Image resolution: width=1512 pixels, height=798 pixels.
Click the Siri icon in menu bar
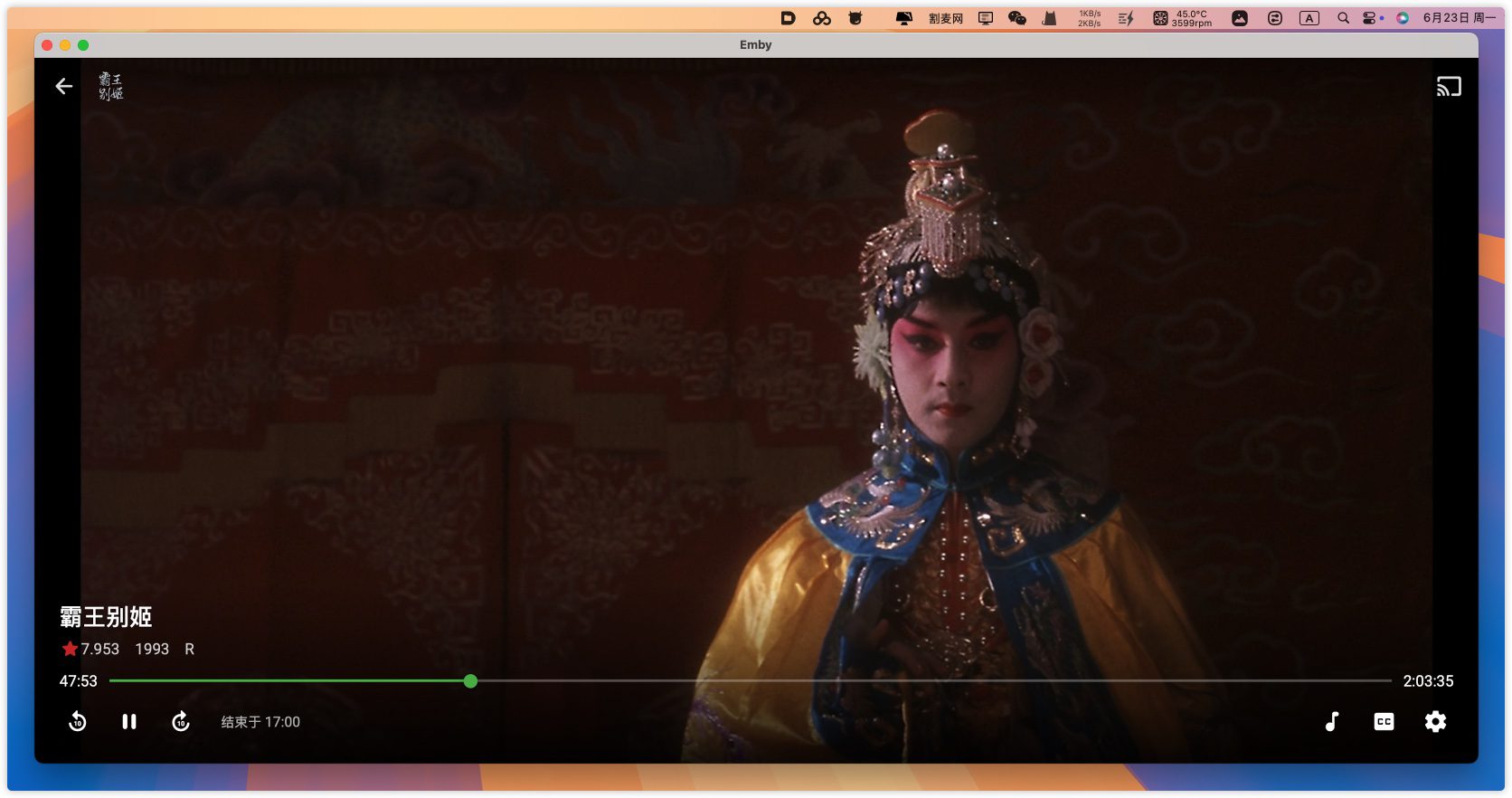click(x=1402, y=18)
